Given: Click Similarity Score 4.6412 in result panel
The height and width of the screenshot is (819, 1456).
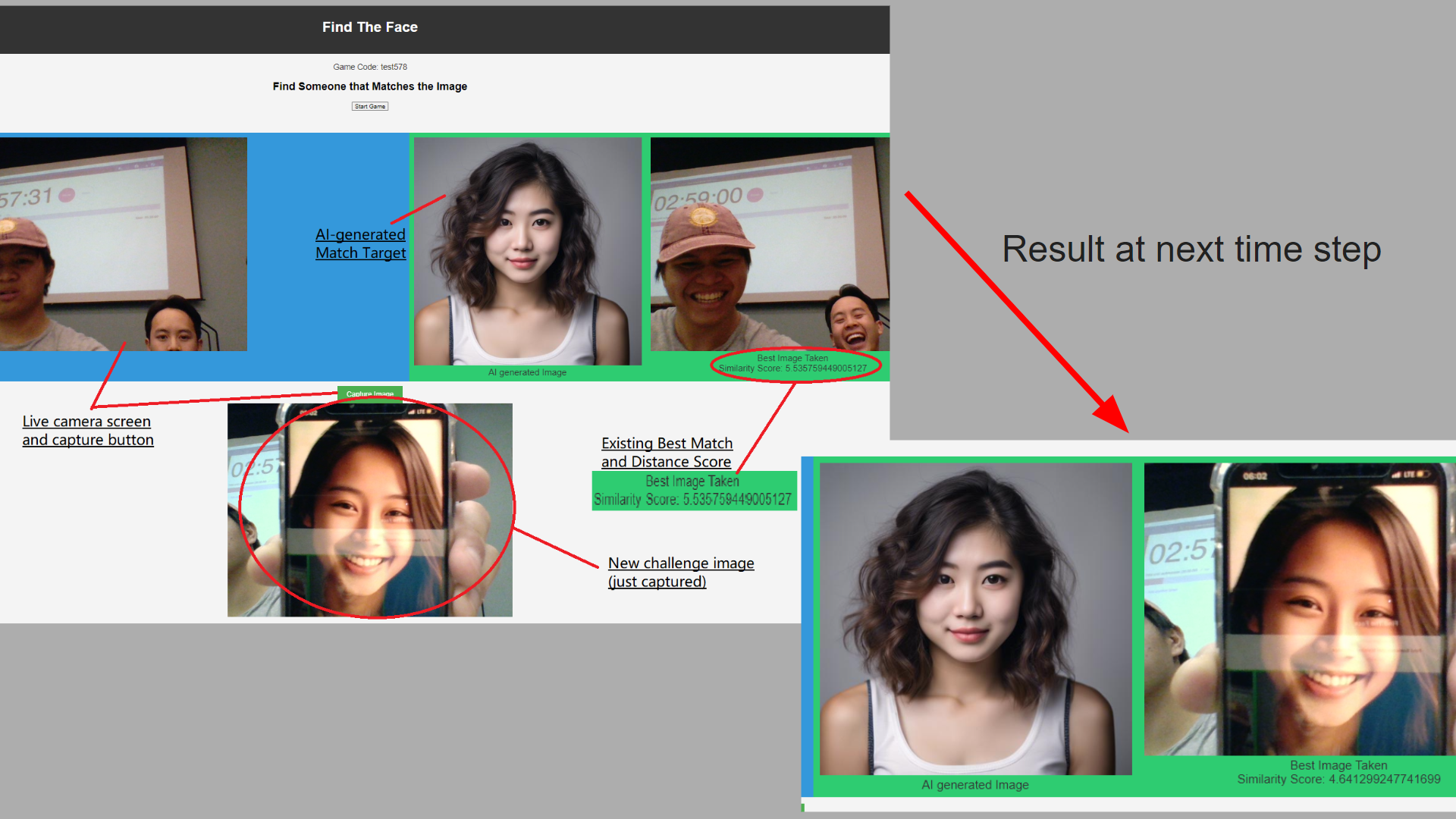Looking at the screenshot, I should pos(1338,779).
